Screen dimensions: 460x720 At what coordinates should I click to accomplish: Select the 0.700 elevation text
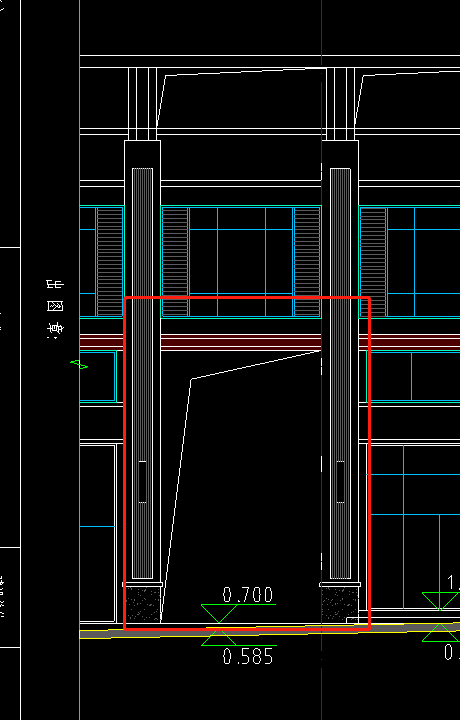click(248, 595)
